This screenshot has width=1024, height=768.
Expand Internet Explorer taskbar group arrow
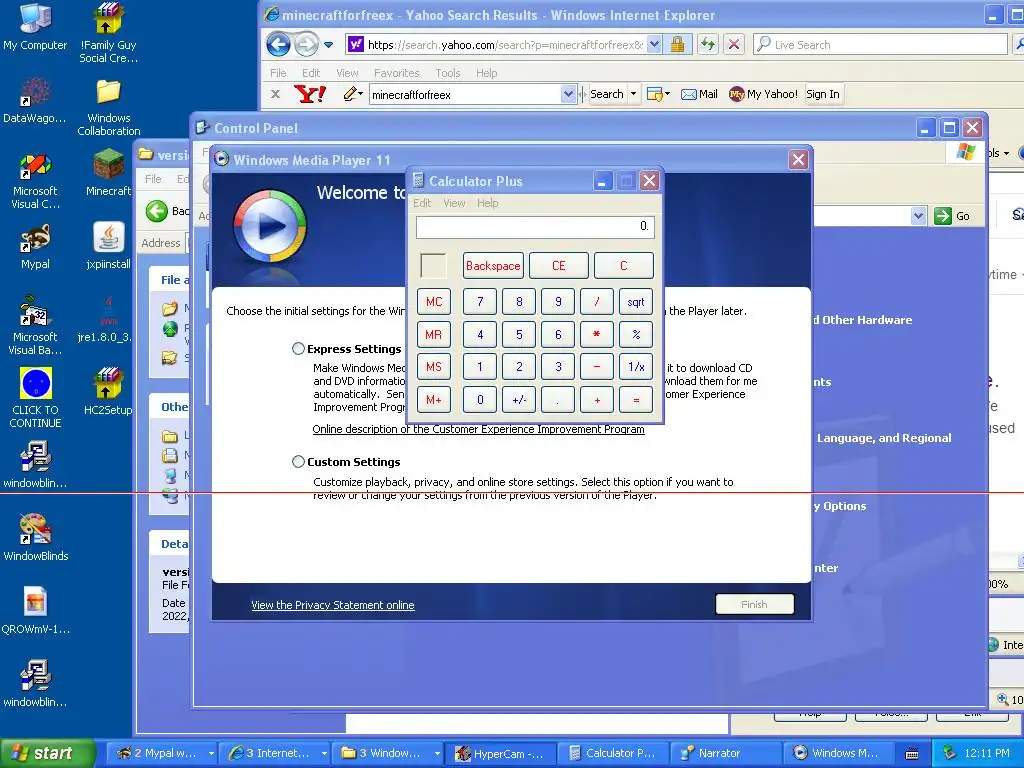coord(324,754)
